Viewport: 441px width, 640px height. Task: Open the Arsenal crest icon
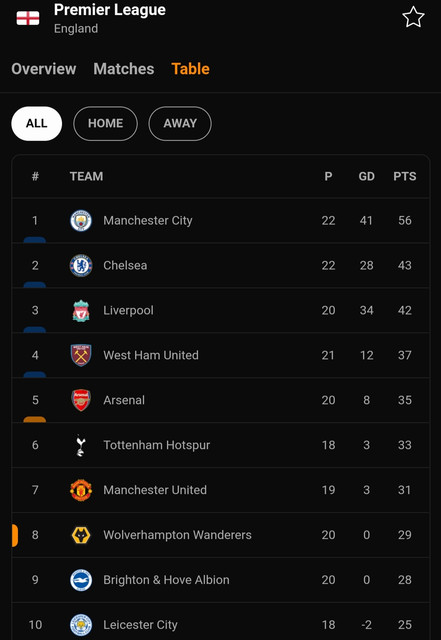click(x=81, y=400)
